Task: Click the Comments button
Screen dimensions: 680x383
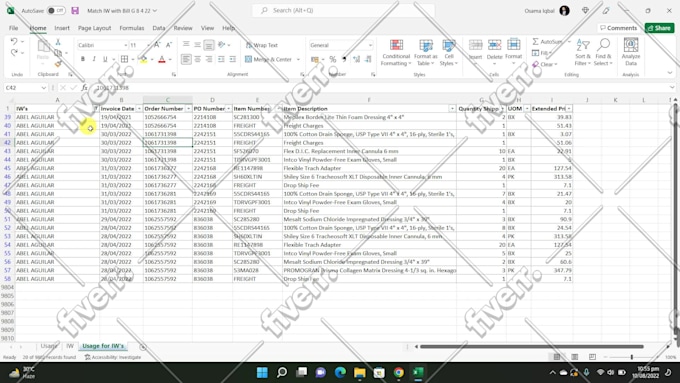Action: [x=618, y=28]
